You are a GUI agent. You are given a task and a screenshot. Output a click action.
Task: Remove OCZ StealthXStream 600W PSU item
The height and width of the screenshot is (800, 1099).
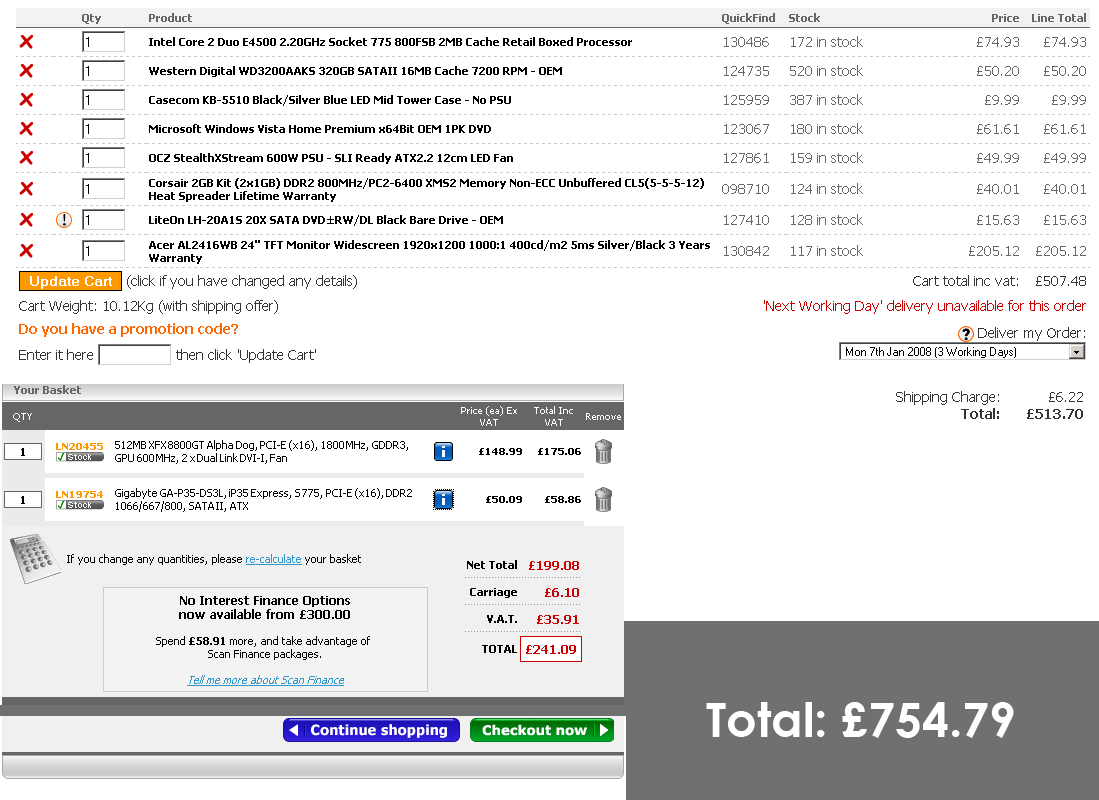point(26,158)
